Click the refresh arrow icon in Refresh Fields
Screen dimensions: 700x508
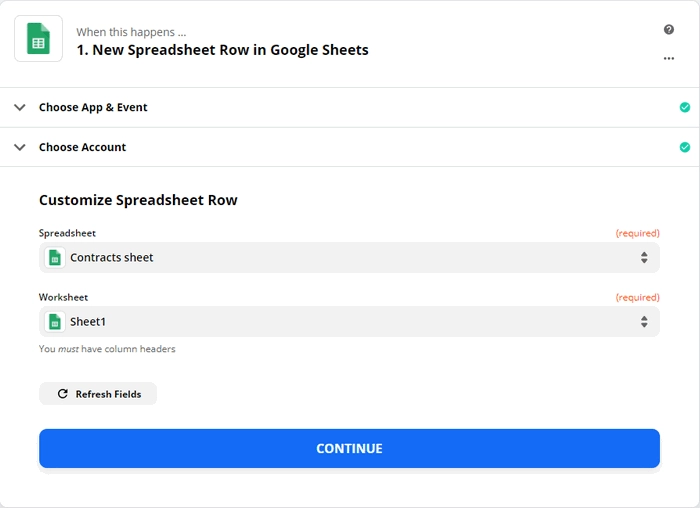[x=62, y=394]
